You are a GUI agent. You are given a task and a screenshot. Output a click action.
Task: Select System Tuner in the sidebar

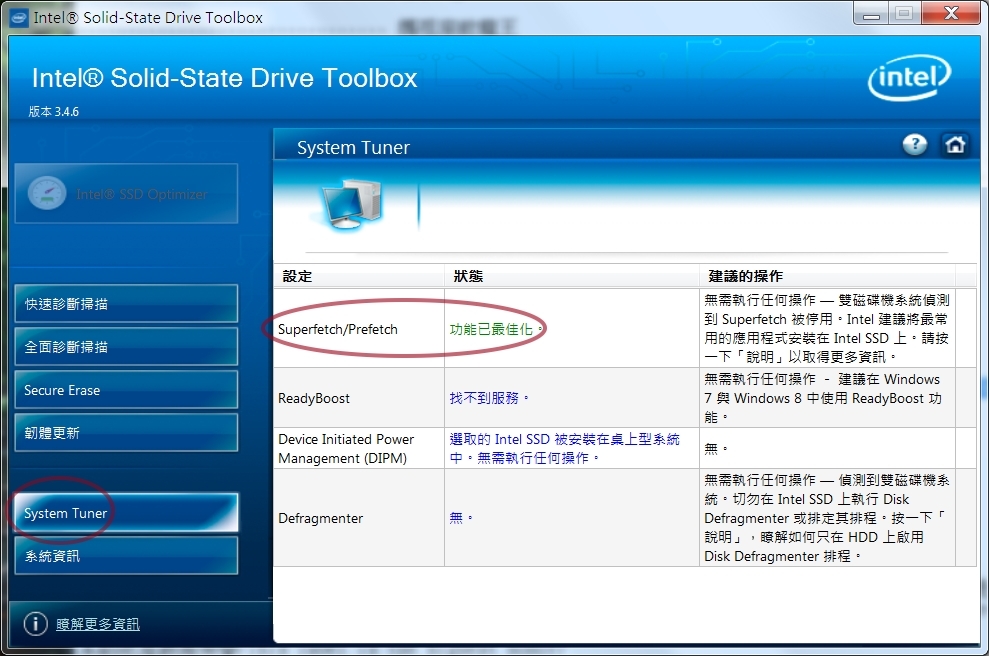pyautogui.click(x=126, y=513)
